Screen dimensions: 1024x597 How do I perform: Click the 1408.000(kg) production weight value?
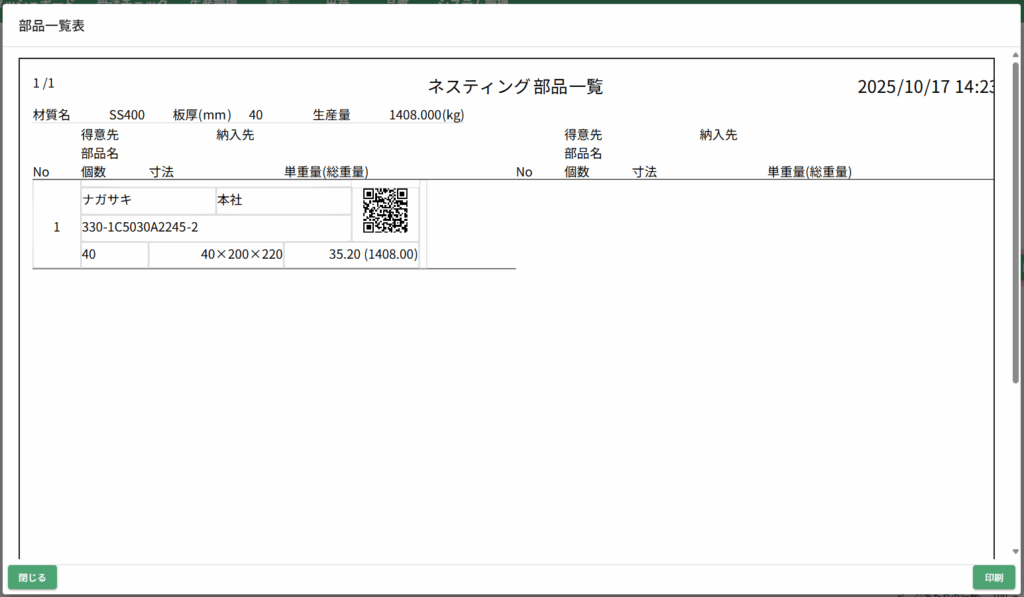click(426, 115)
